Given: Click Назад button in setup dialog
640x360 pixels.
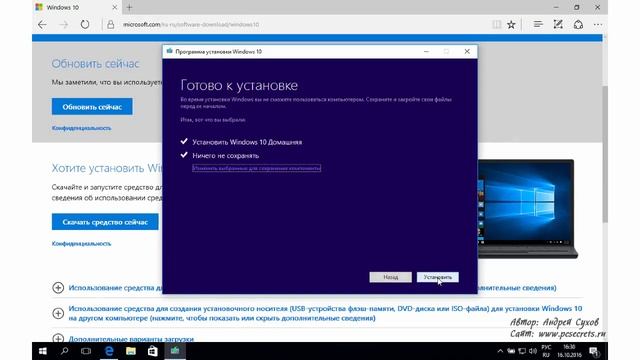Looking at the screenshot, I should 391,277.
